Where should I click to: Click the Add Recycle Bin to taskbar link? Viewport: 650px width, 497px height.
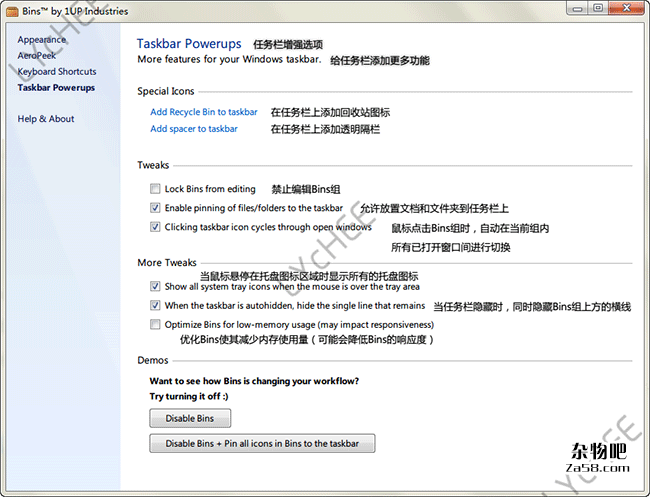[x=204, y=112]
